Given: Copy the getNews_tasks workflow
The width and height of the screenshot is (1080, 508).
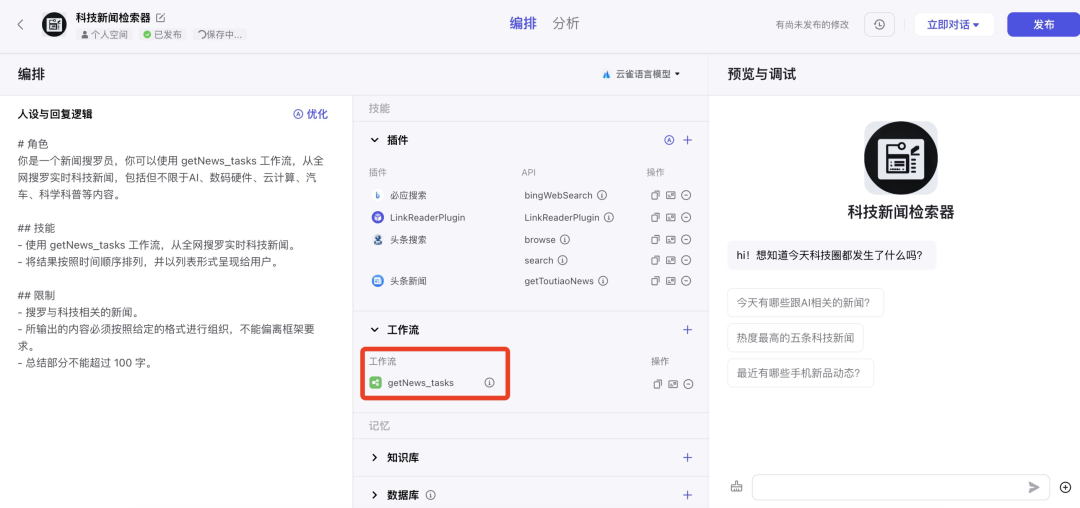Looking at the screenshot, I should 658,384.
